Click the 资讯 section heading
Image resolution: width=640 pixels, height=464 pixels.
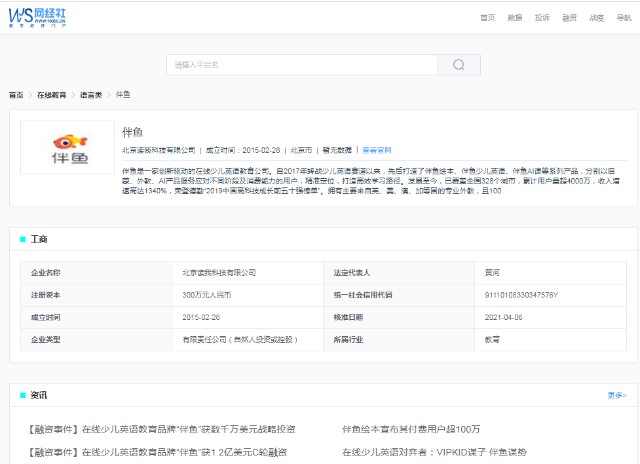tap(39, 395)
